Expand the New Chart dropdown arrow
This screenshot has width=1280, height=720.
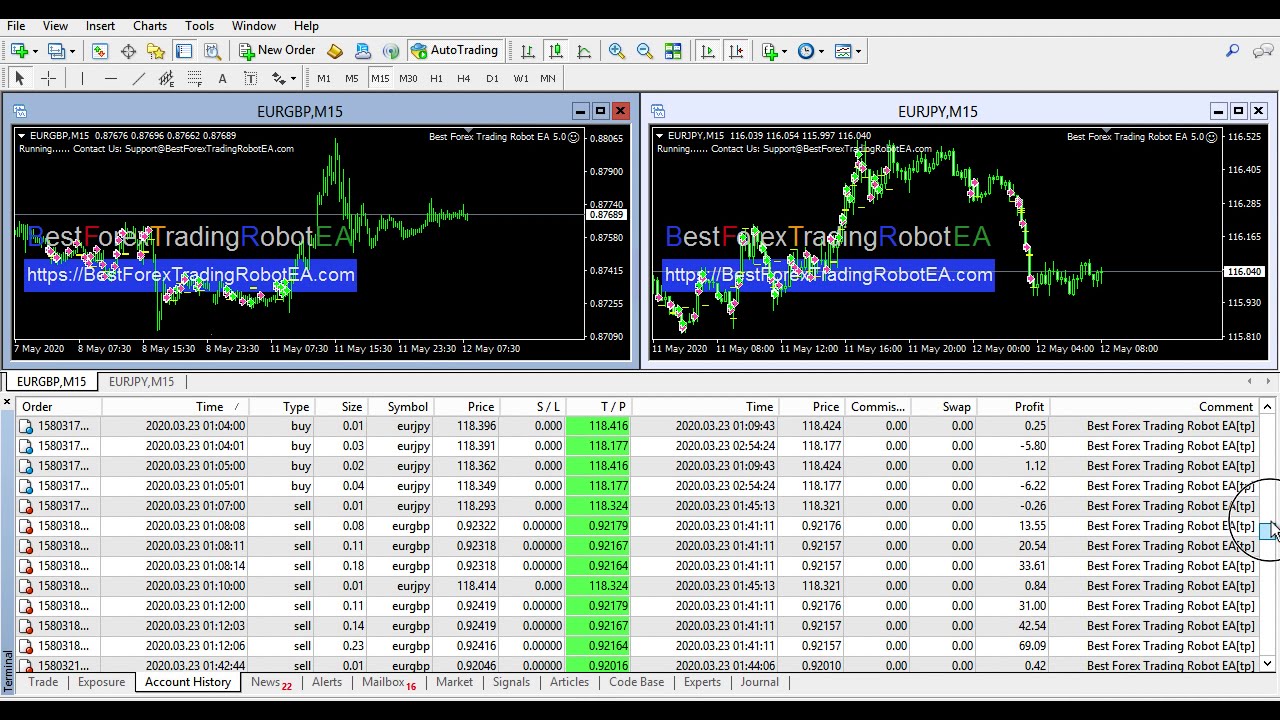point(35,51)
